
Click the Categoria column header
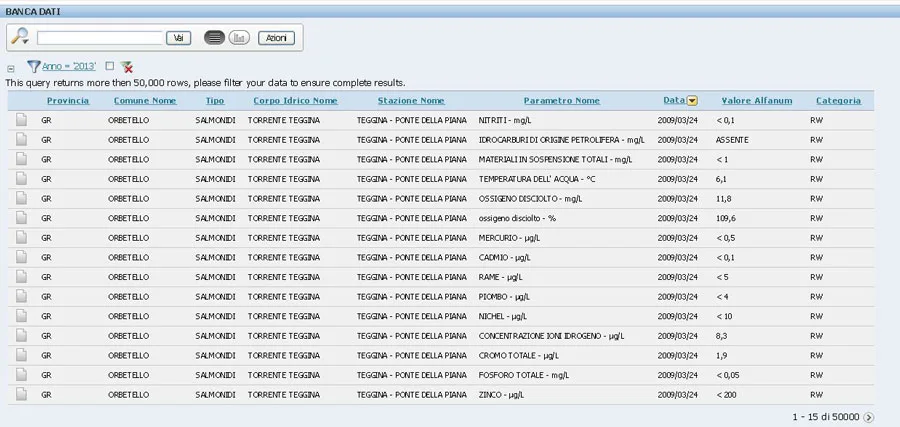[838, 100]
